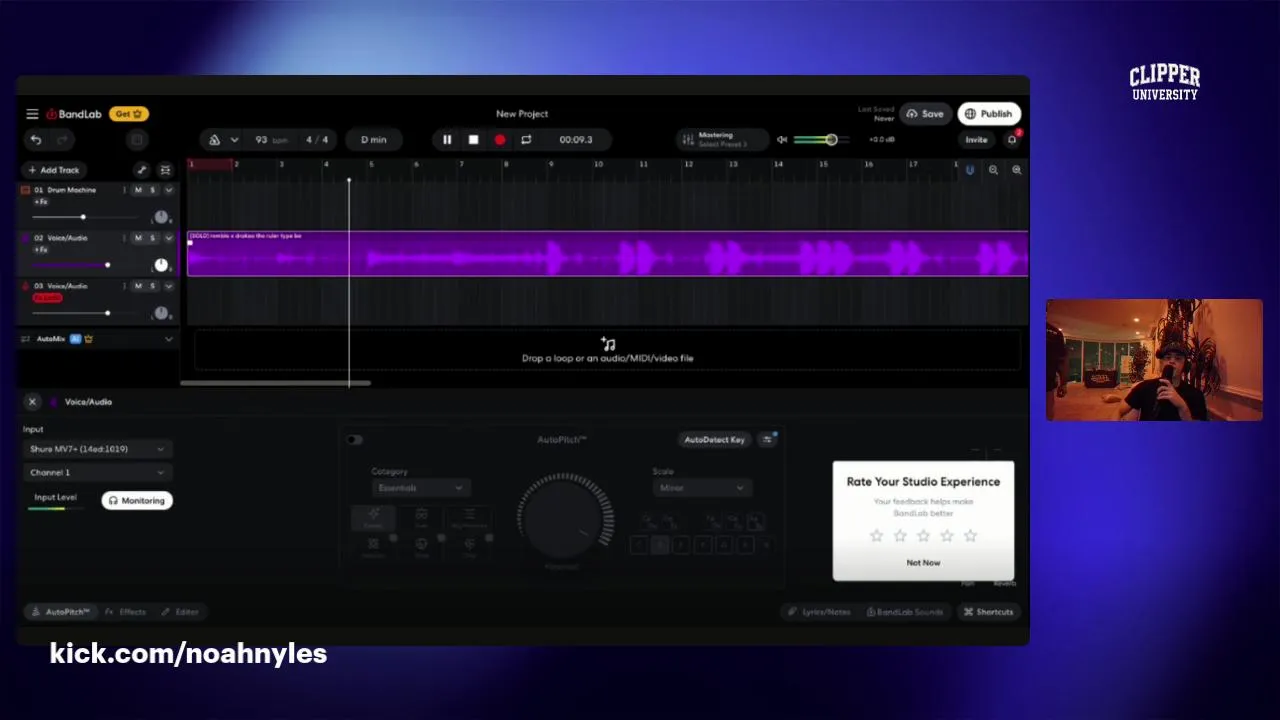Screen dimensions: 1280x720
Task: Save the project
Action: coord(924,114)
